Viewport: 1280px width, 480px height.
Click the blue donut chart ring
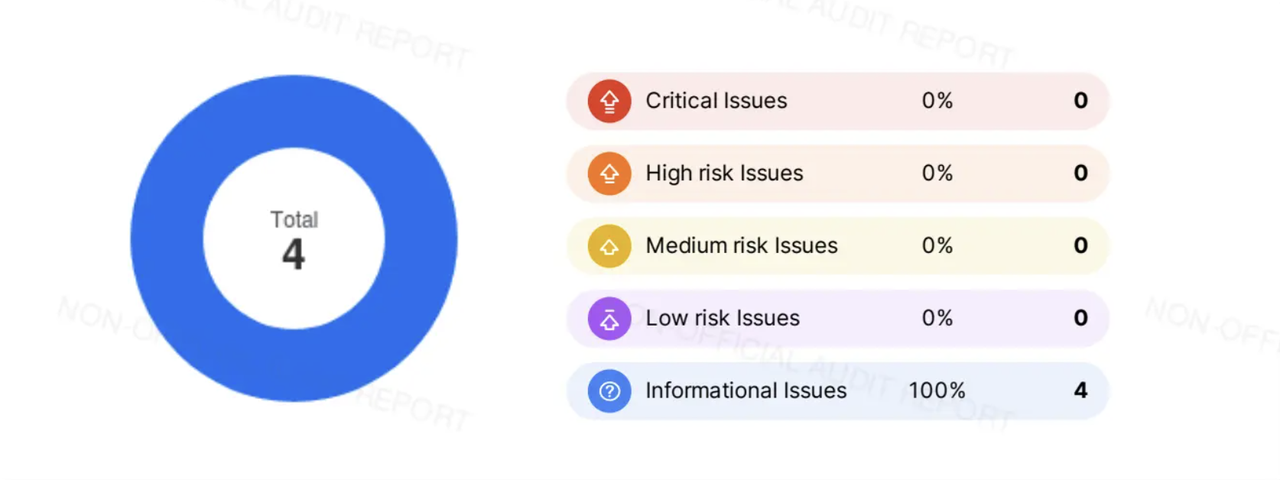click(166, 238)
